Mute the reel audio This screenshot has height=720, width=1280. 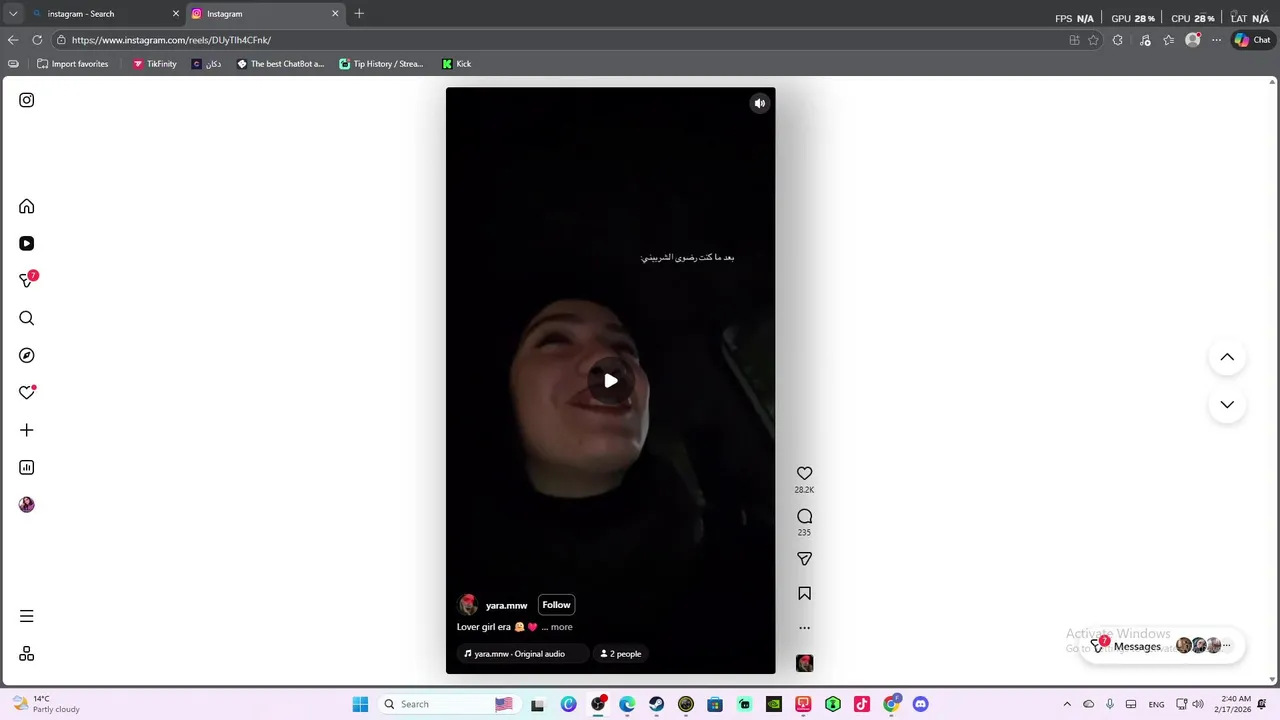760,103
